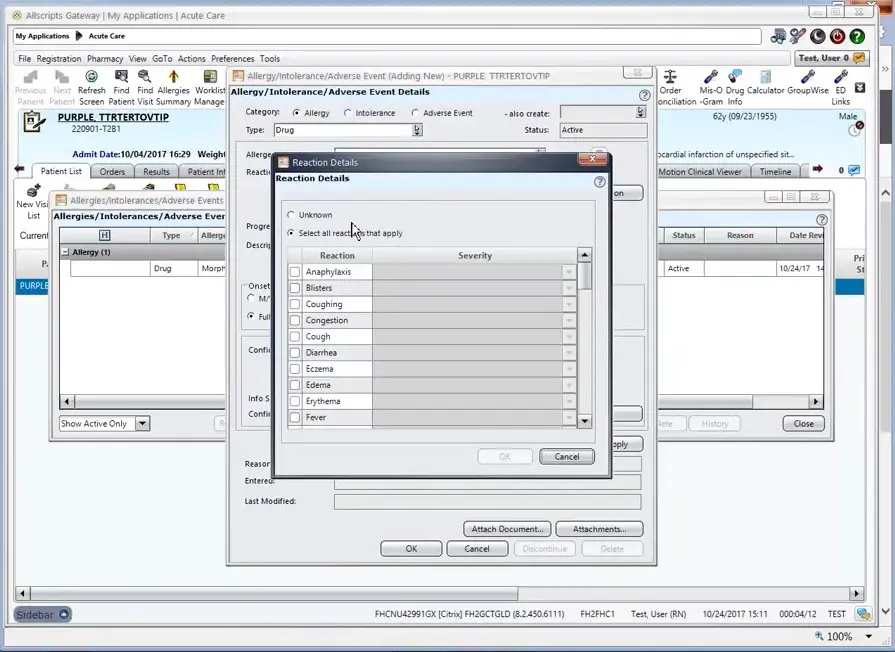Image resolution: width=895 pixels, height=652 pixels.
Task: Check the Coughing reaction checkbox
Action: tap(295, 304)
